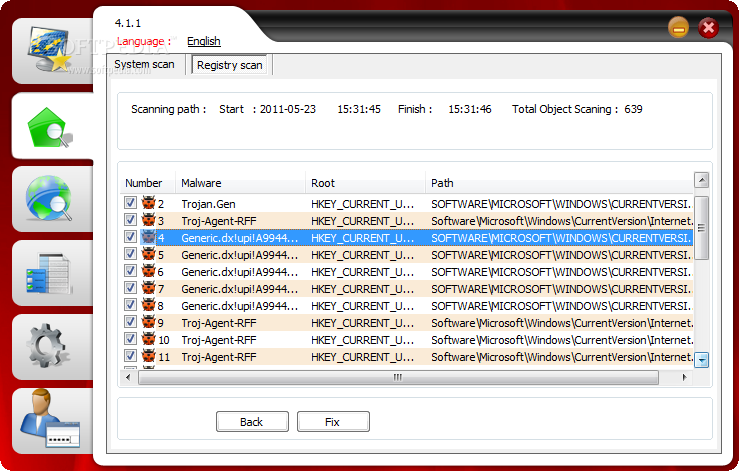
Task: Select Troj-Agent-RFF name in row 9
Action: click(x=219, y=322)
